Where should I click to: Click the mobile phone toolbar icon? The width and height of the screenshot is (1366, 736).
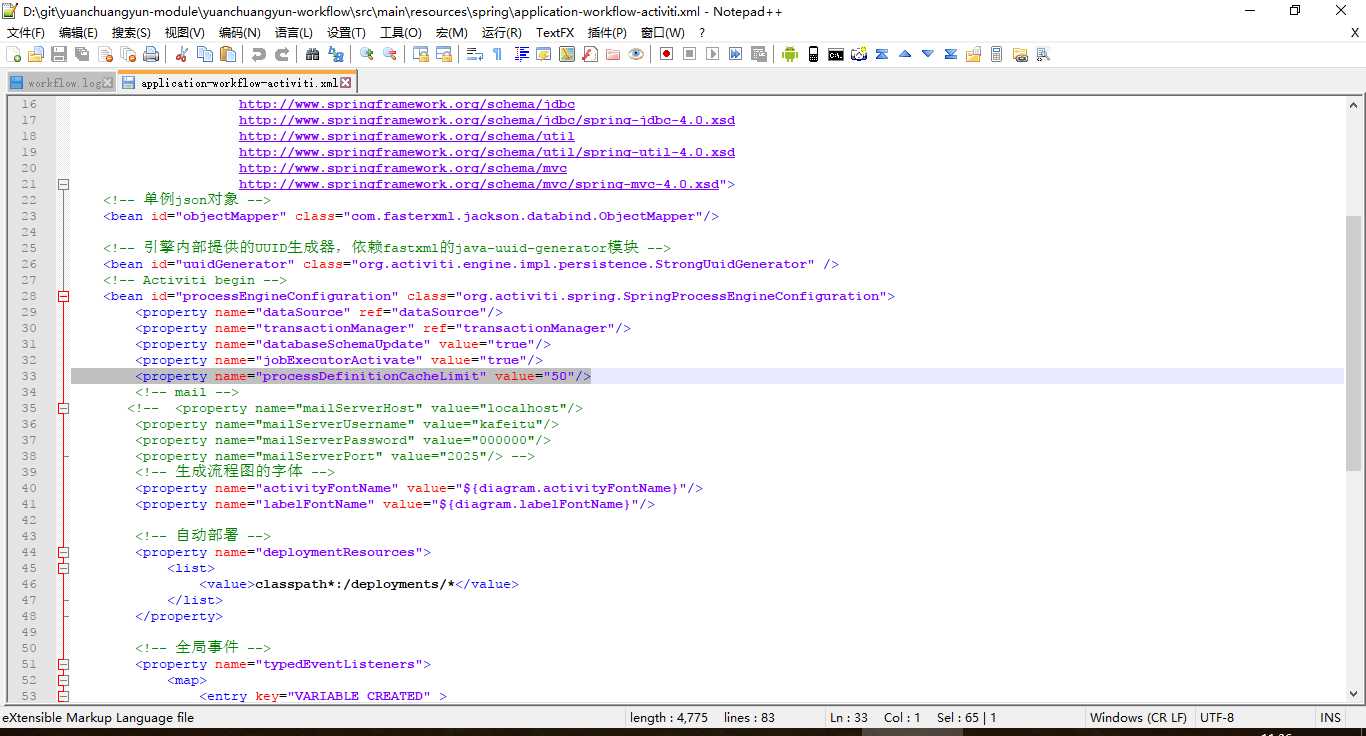[813, 54]
